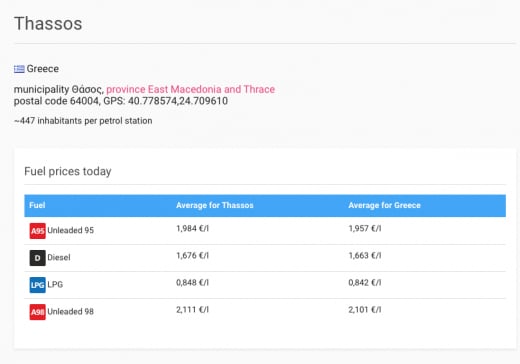Screen dimensions: 520x364
Task: Click the red A98 fuel icon
Action: tap(37, 312)
